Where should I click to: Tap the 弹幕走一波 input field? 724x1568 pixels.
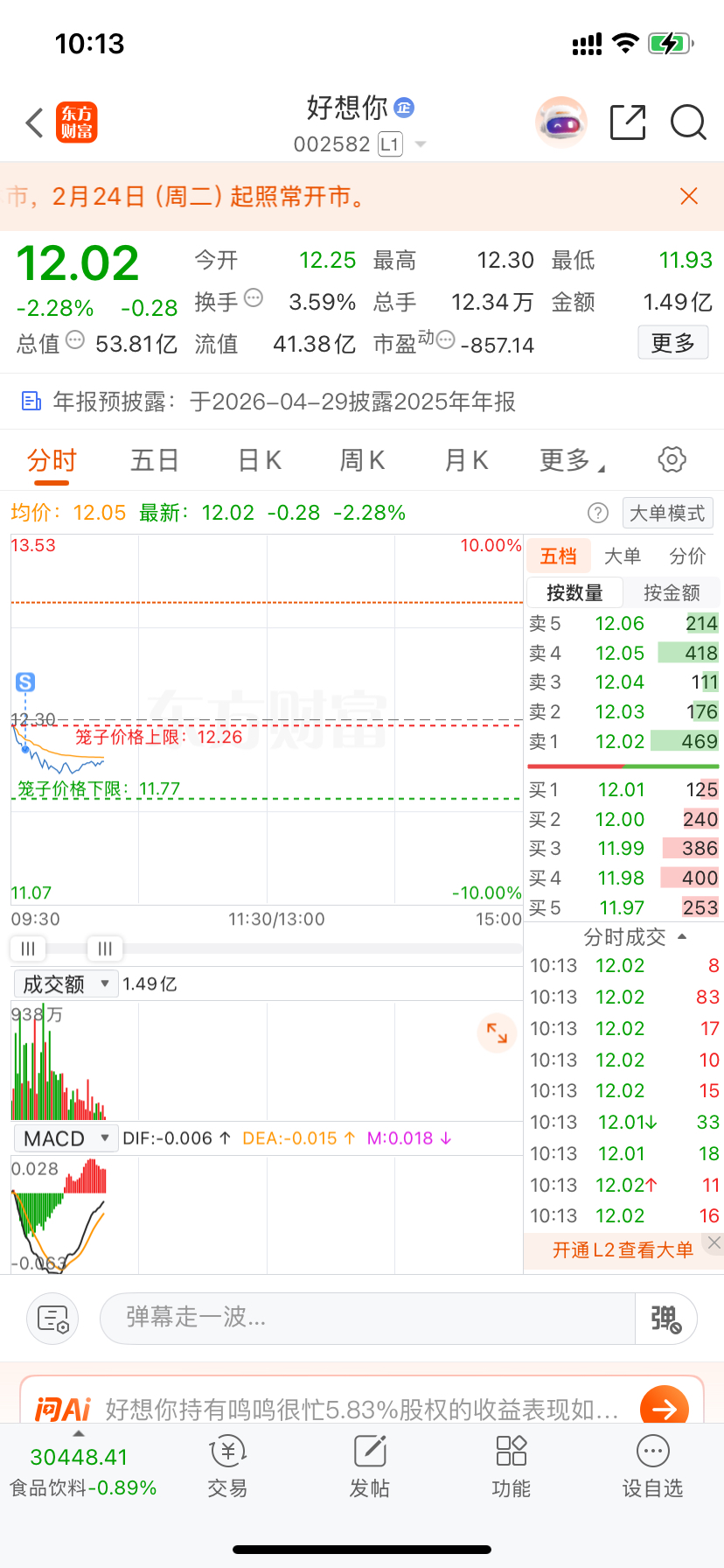coord(367,1318)
